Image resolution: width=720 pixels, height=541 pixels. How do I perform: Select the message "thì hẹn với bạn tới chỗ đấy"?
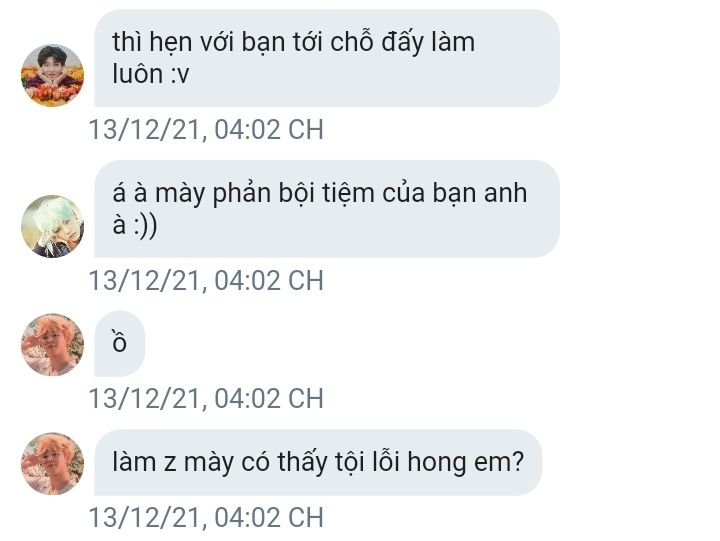[327, 58]
